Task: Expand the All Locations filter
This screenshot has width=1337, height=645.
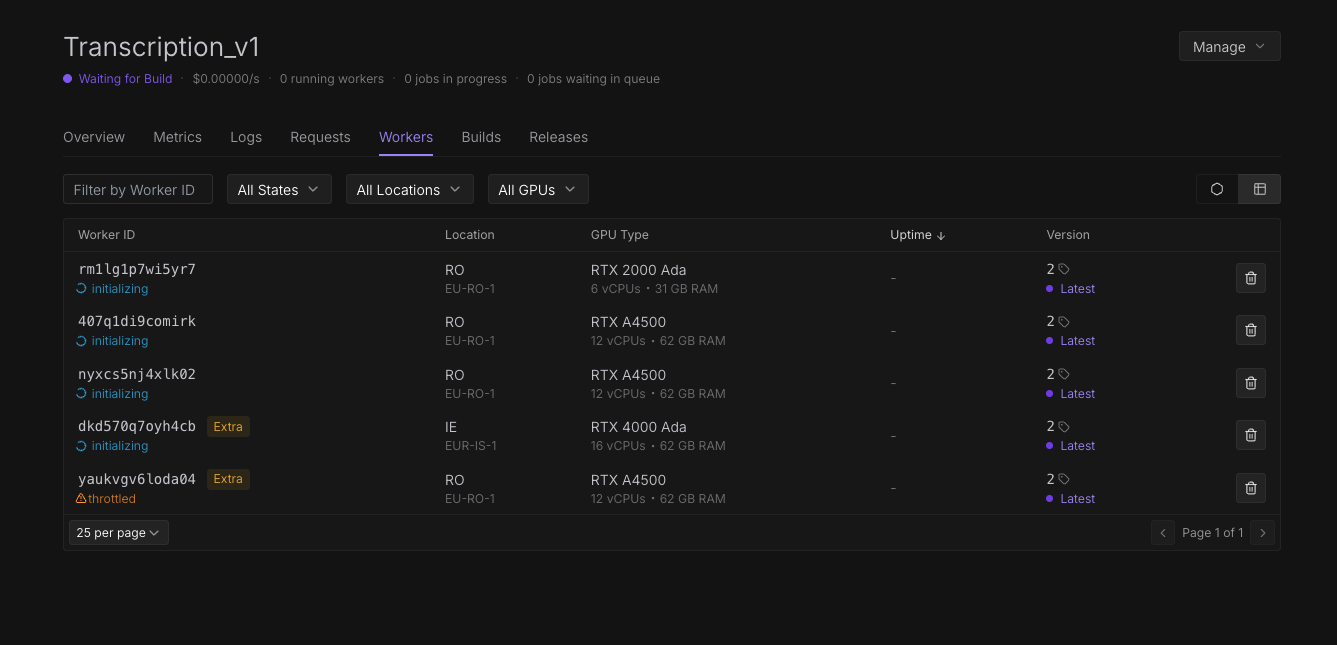Action: [x=409, y=190]
